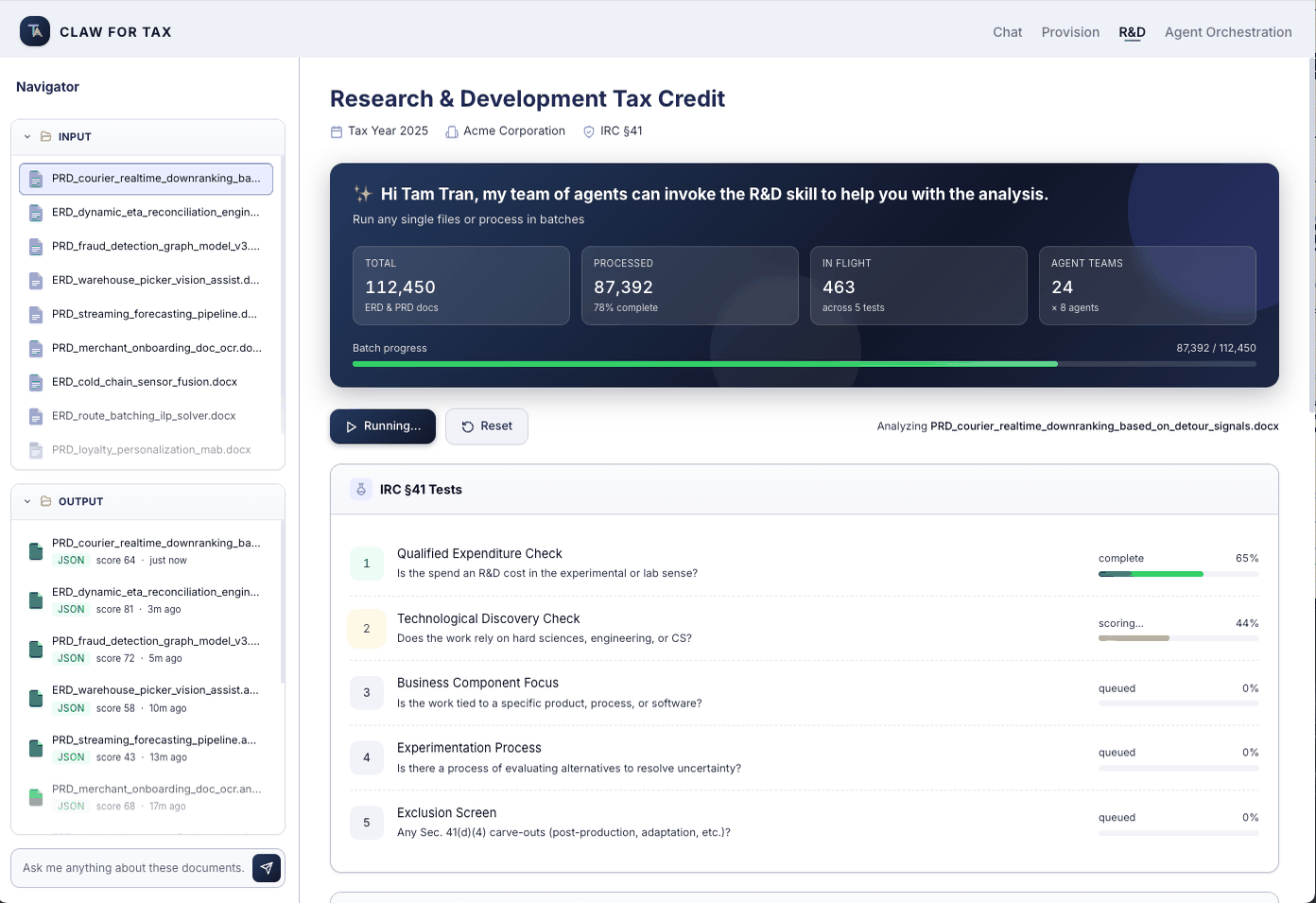This screenshot has height=903, width=1316.
Task: Select the R&D tab
Action: click(x=1132, y=32)
